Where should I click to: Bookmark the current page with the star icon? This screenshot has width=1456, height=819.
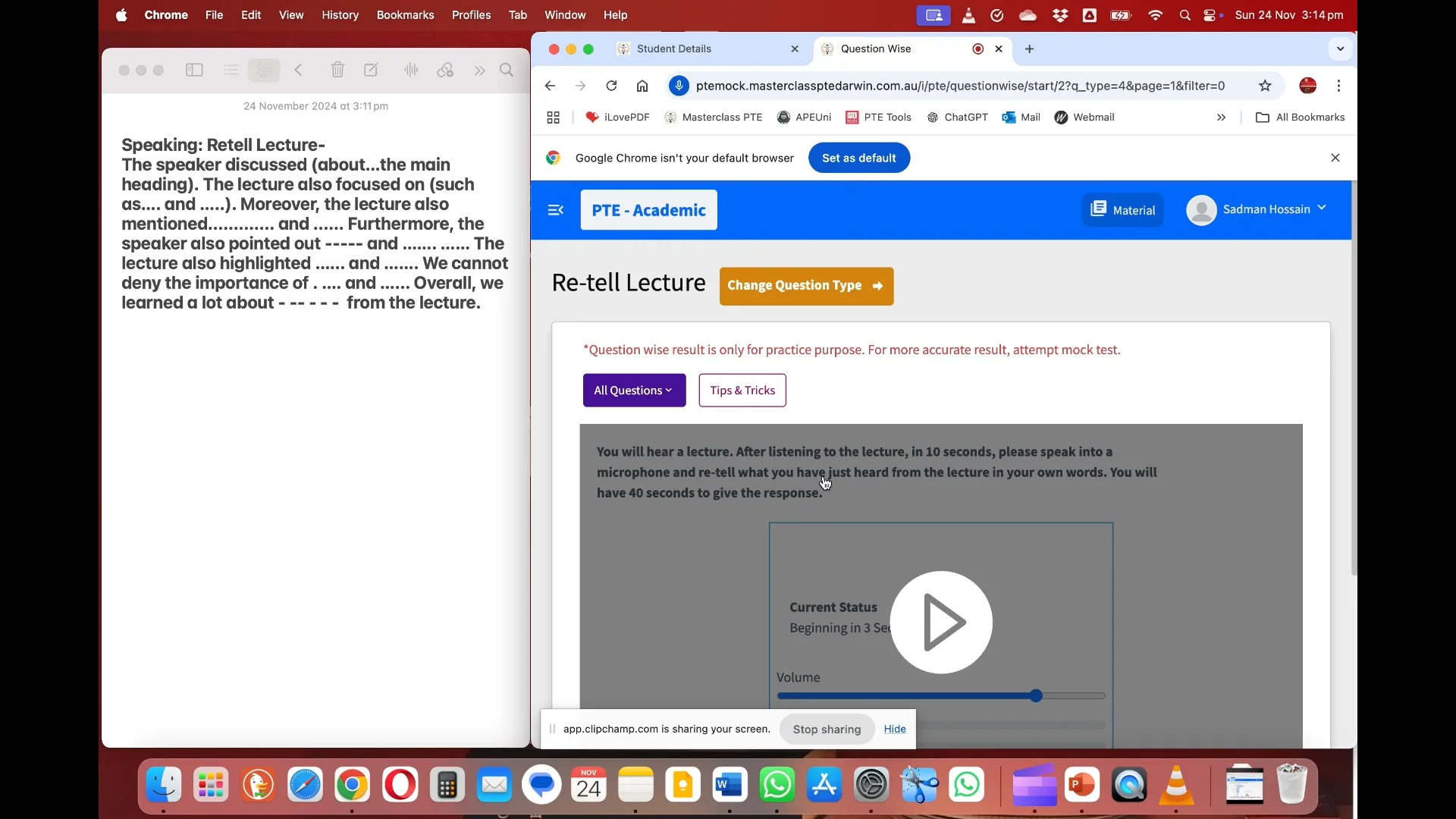tap(1265, 86)
